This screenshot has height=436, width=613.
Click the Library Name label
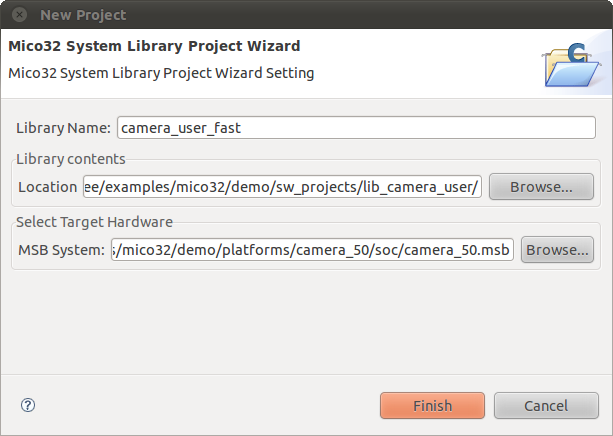coord(63,128)
